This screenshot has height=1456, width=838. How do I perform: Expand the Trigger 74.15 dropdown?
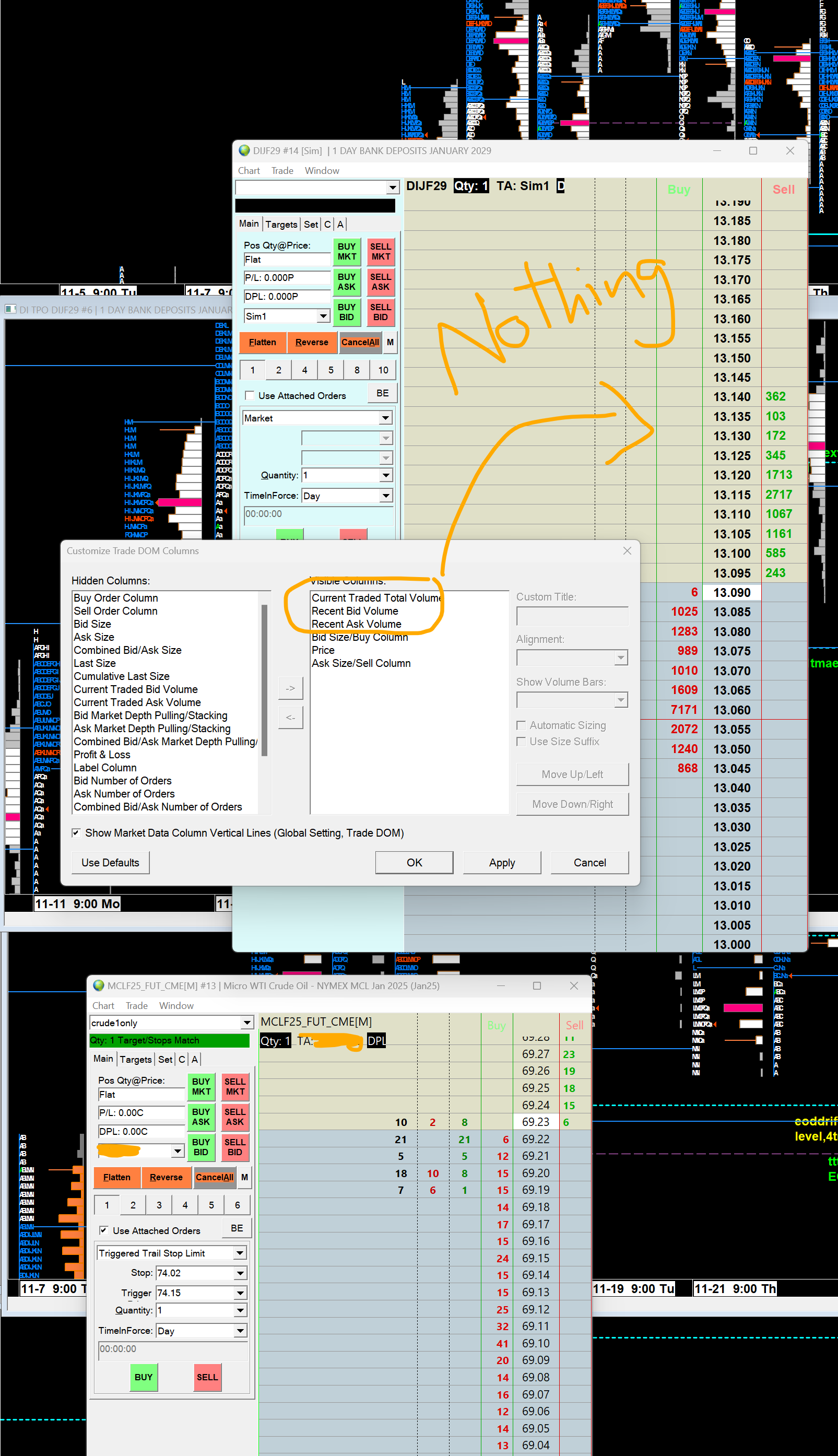click(x=240, y=1293)
